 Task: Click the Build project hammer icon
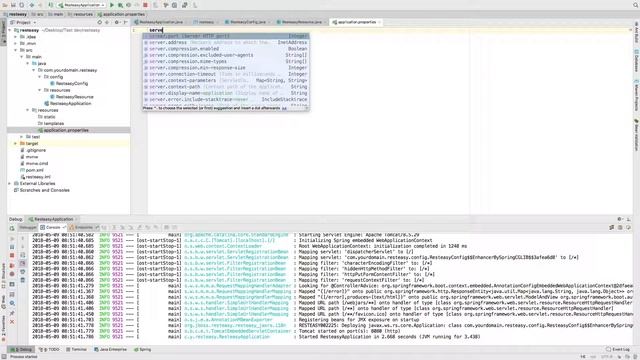coord(51,5)
